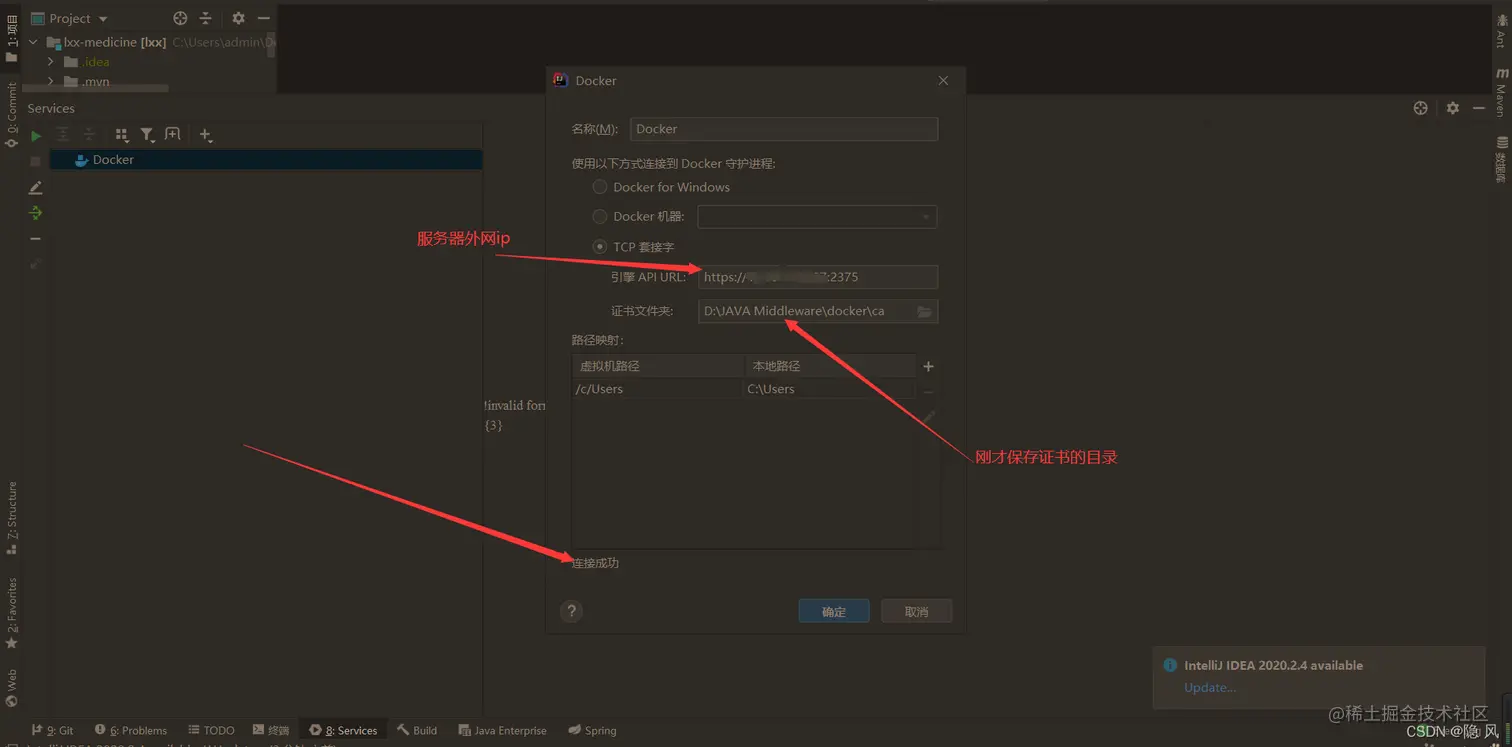The height and width of the screenshot is (747, 1512).
Task: Click the folder browse icon for certificate folder
Action: [925, 311]
